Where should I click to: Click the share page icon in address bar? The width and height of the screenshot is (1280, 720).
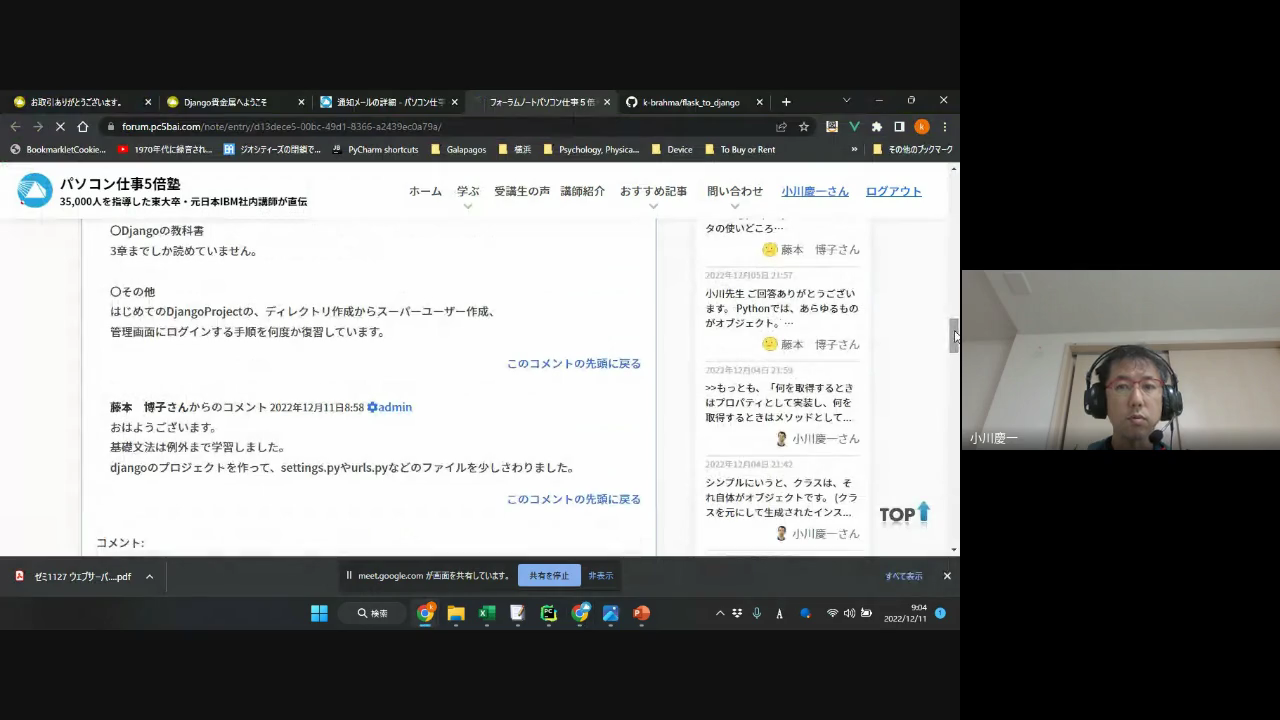point(781,127)
